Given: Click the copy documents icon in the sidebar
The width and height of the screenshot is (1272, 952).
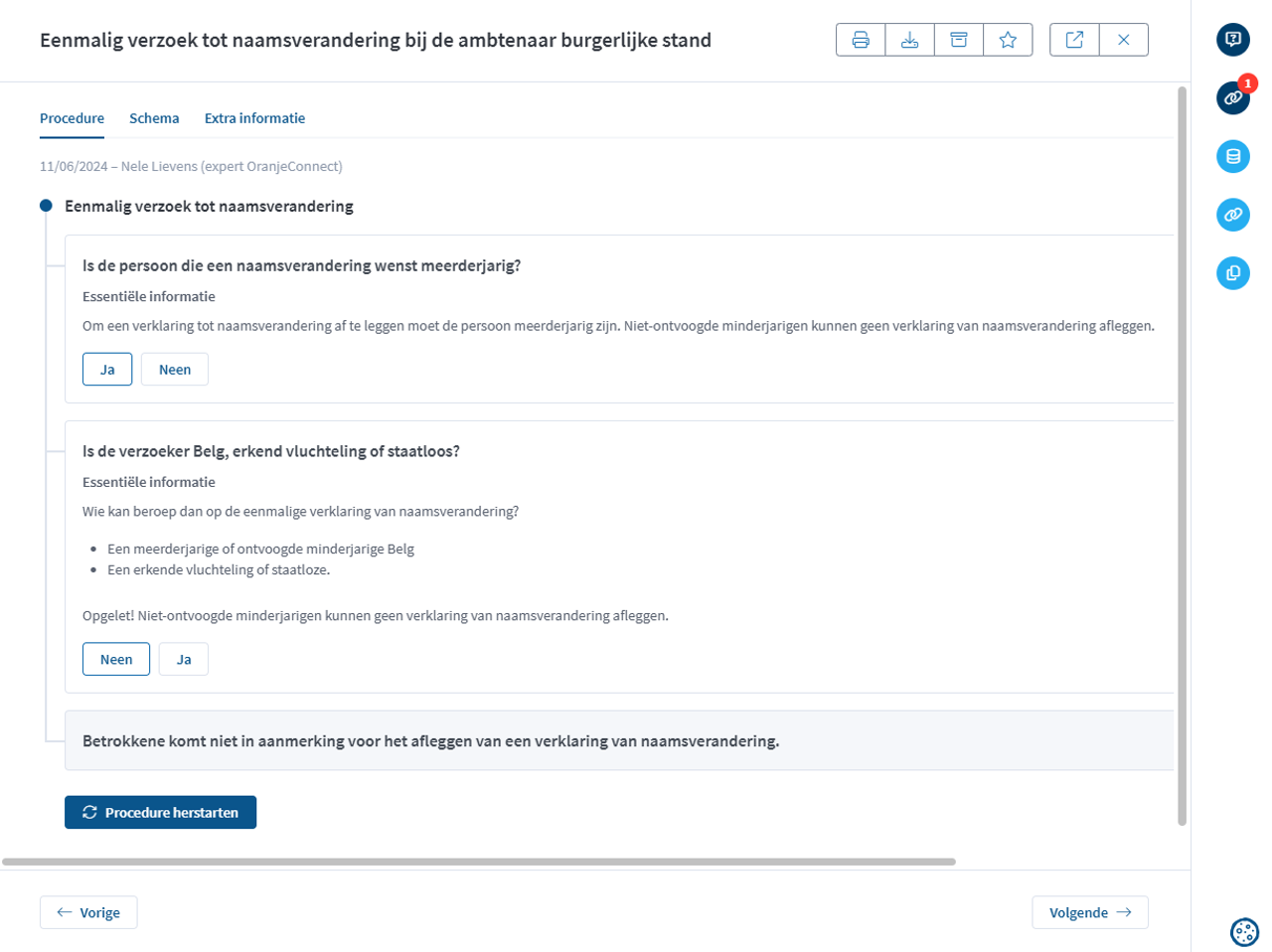Looking at the screenshot, I should coord(1233,273).
